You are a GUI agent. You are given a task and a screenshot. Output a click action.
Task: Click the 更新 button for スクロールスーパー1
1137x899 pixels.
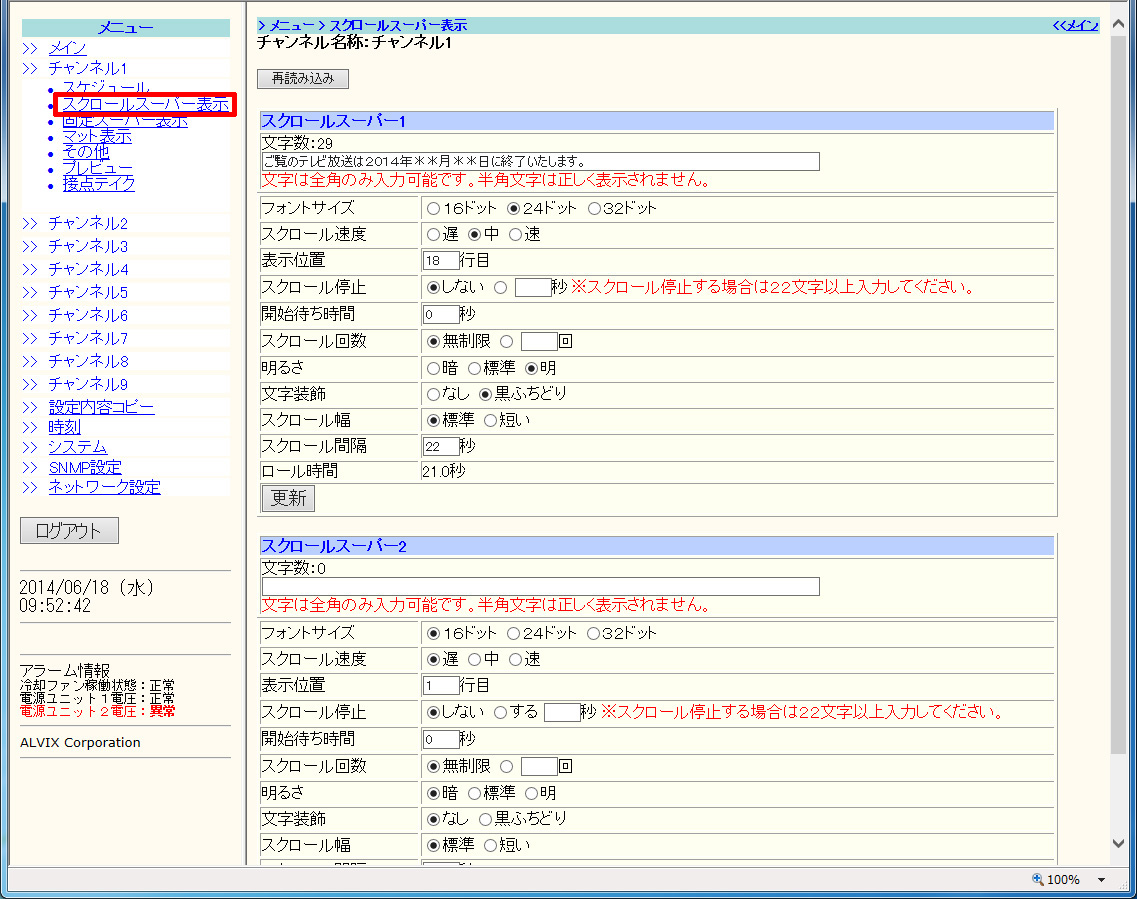click(x=288, y=498)
